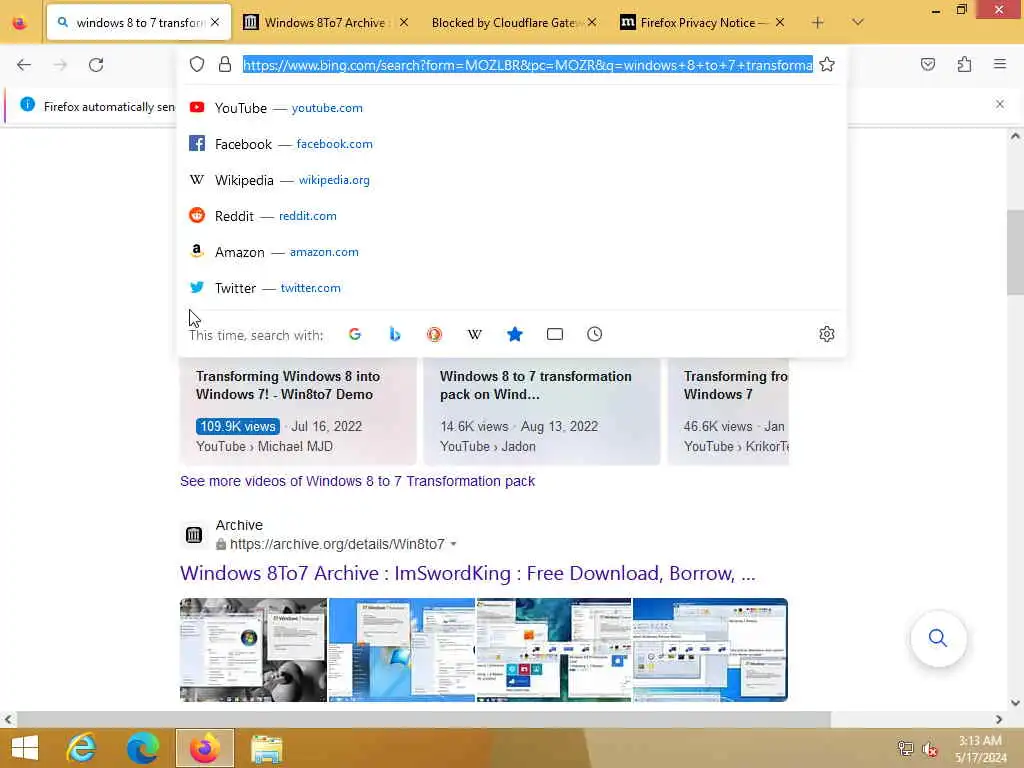The height and width of the screenshot is (768, 1024).
Task: Open tracking protection shield icon
Action: [x=197, y=64]
